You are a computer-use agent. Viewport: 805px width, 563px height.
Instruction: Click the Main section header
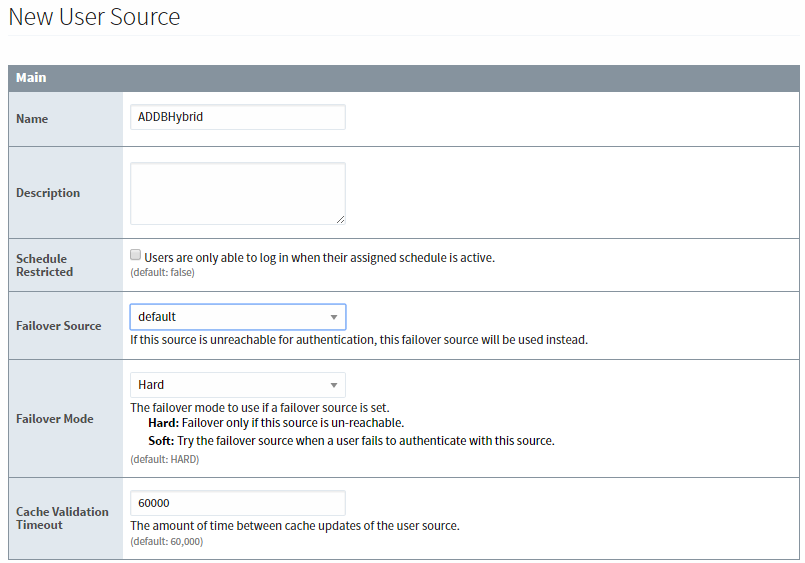tap(404, 78)
